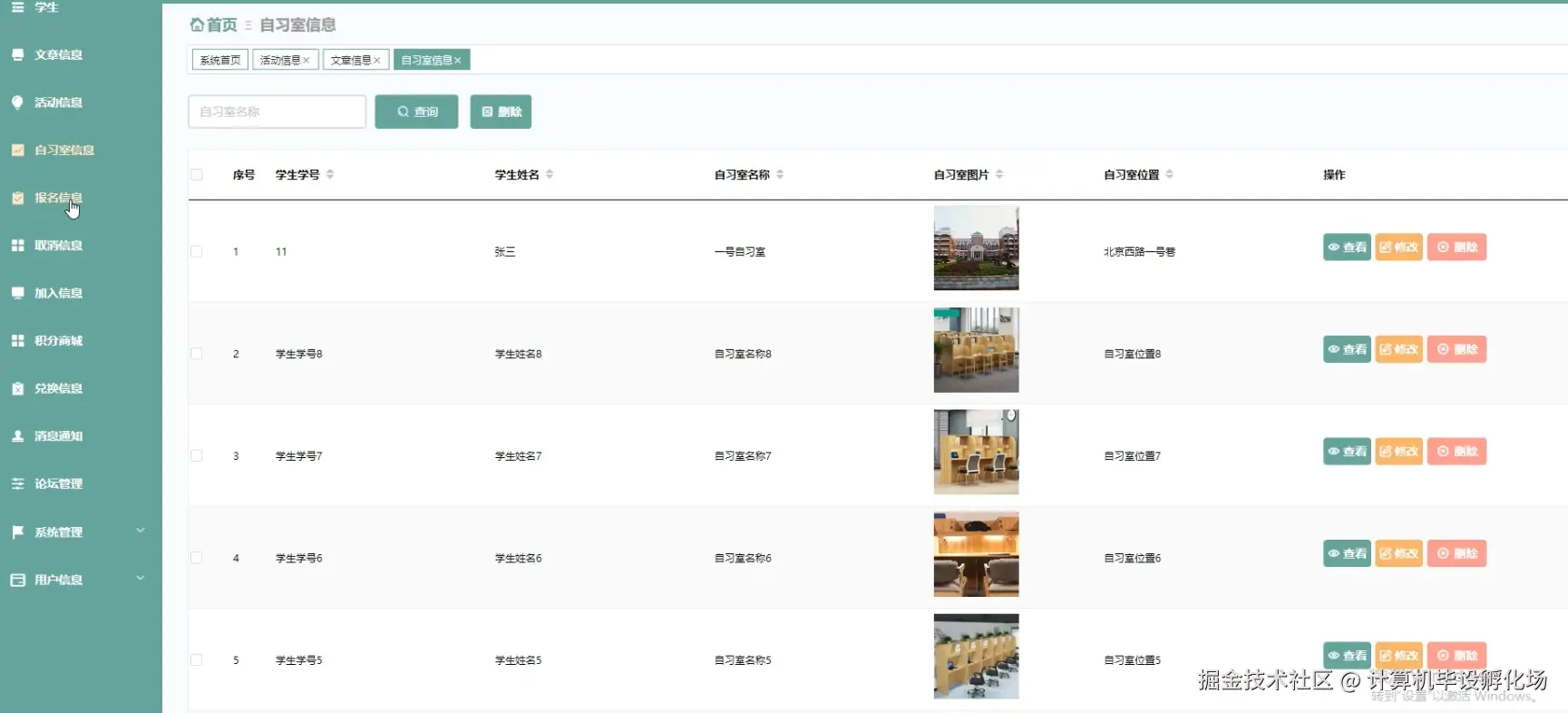Sort by the 自习室名称 column arrows
The image size is (1568, 713).
click(780, 174)
